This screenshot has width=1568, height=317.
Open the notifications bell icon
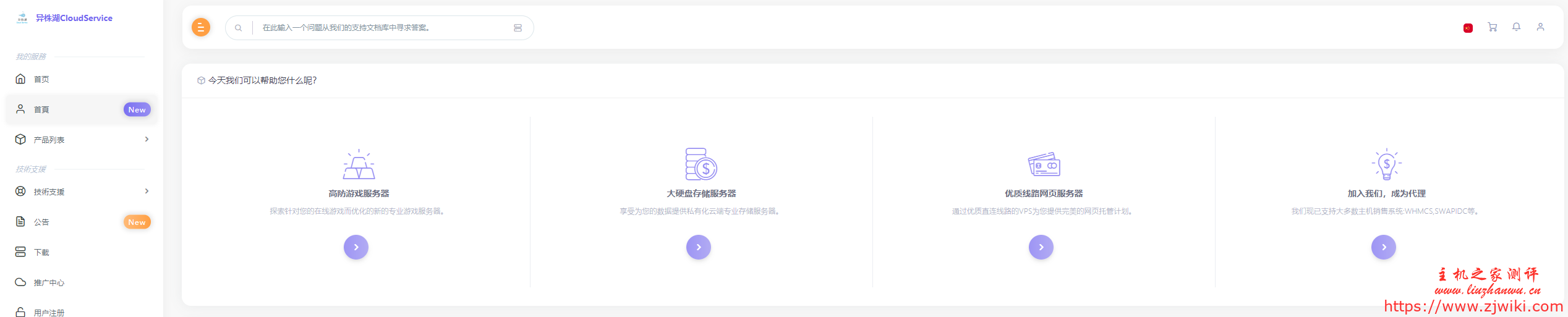click(x=1516, y=27)
